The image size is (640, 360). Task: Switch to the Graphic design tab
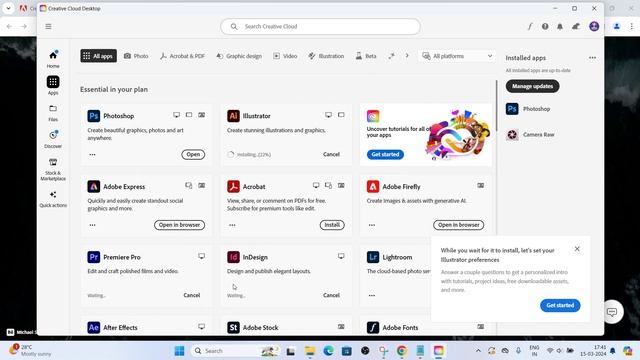[239, 56]
